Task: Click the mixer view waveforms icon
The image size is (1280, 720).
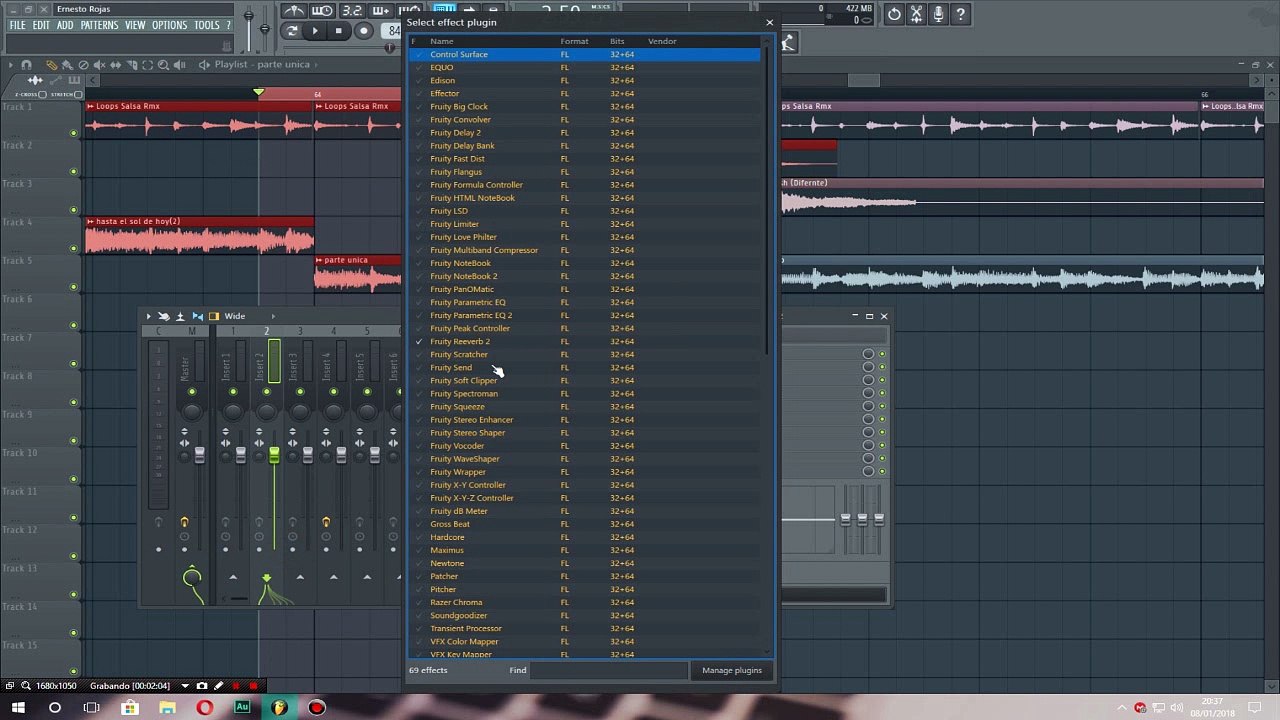Action: coord(198,316)
